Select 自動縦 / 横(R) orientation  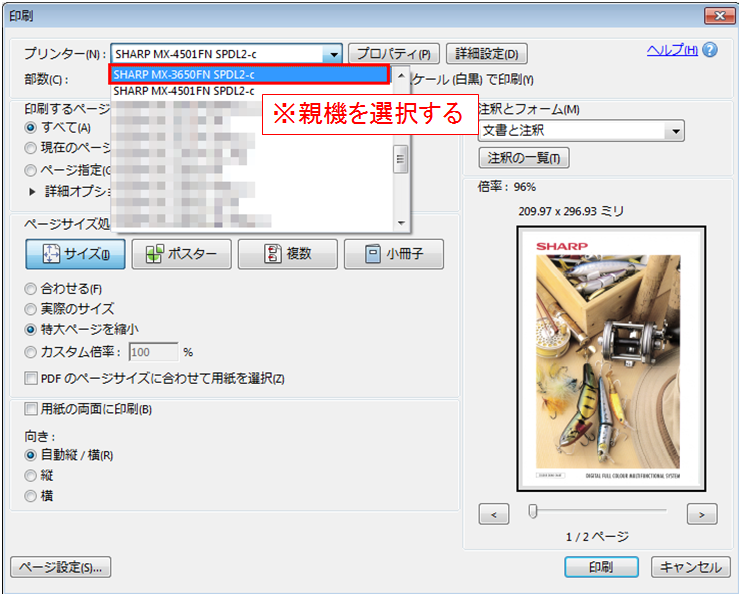30,455
